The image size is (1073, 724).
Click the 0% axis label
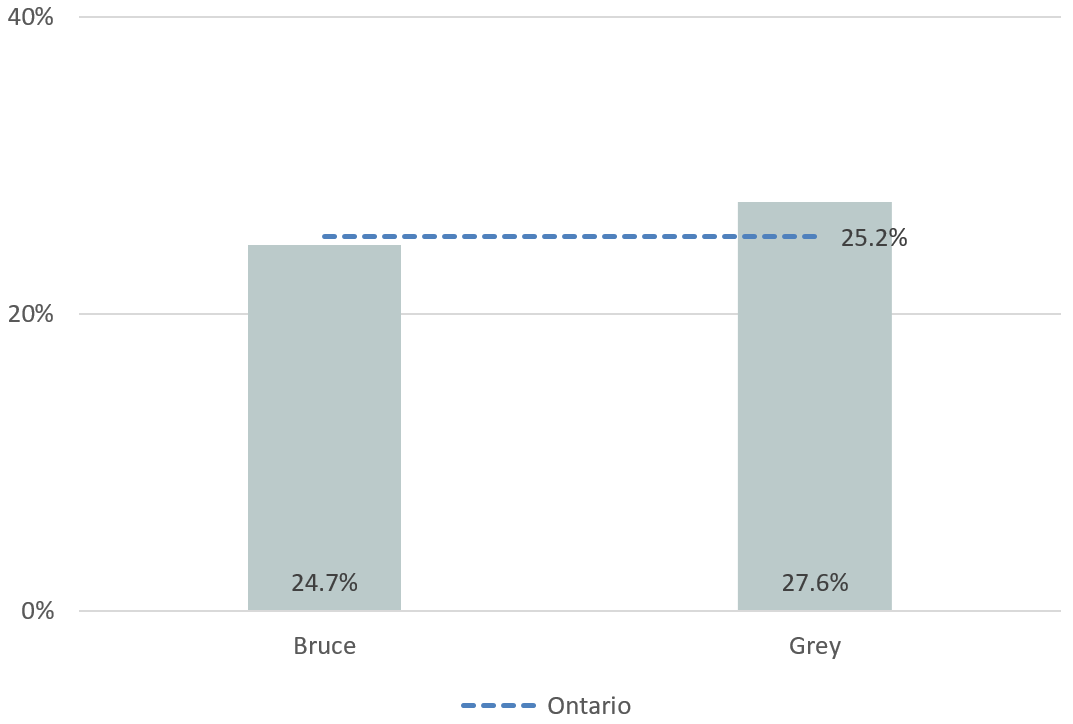[37, 610]
